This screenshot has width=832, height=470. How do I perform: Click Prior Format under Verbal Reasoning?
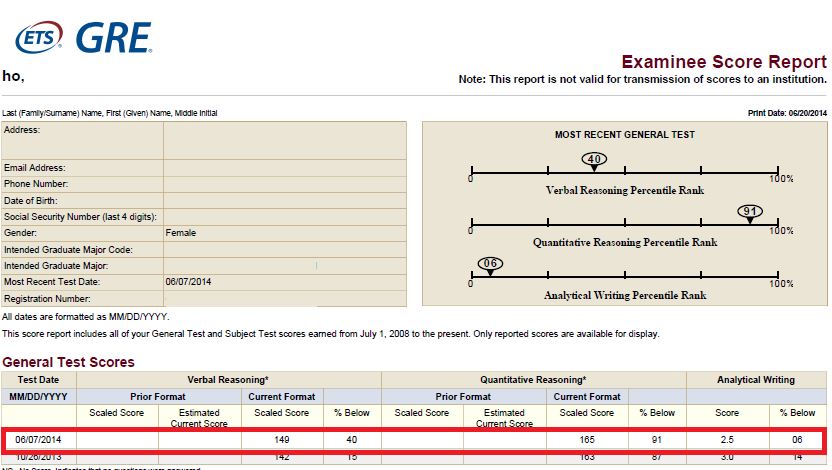click(158, 397)
